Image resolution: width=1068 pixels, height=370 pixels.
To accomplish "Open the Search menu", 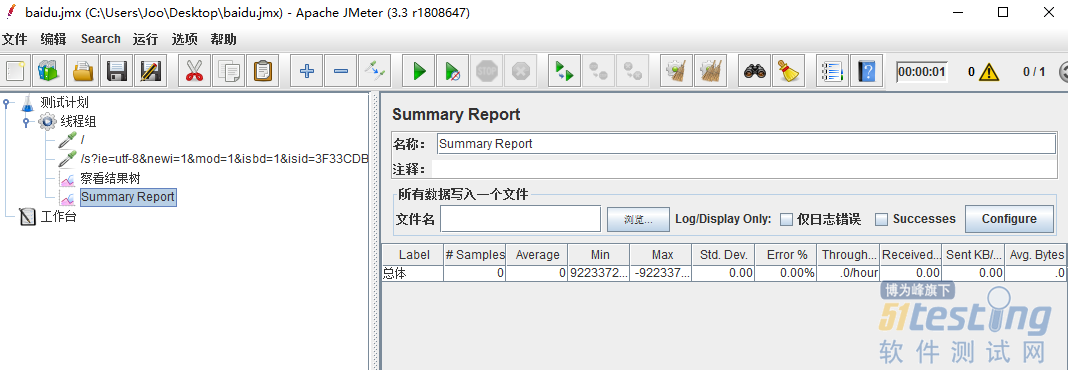I will (100, 40).
